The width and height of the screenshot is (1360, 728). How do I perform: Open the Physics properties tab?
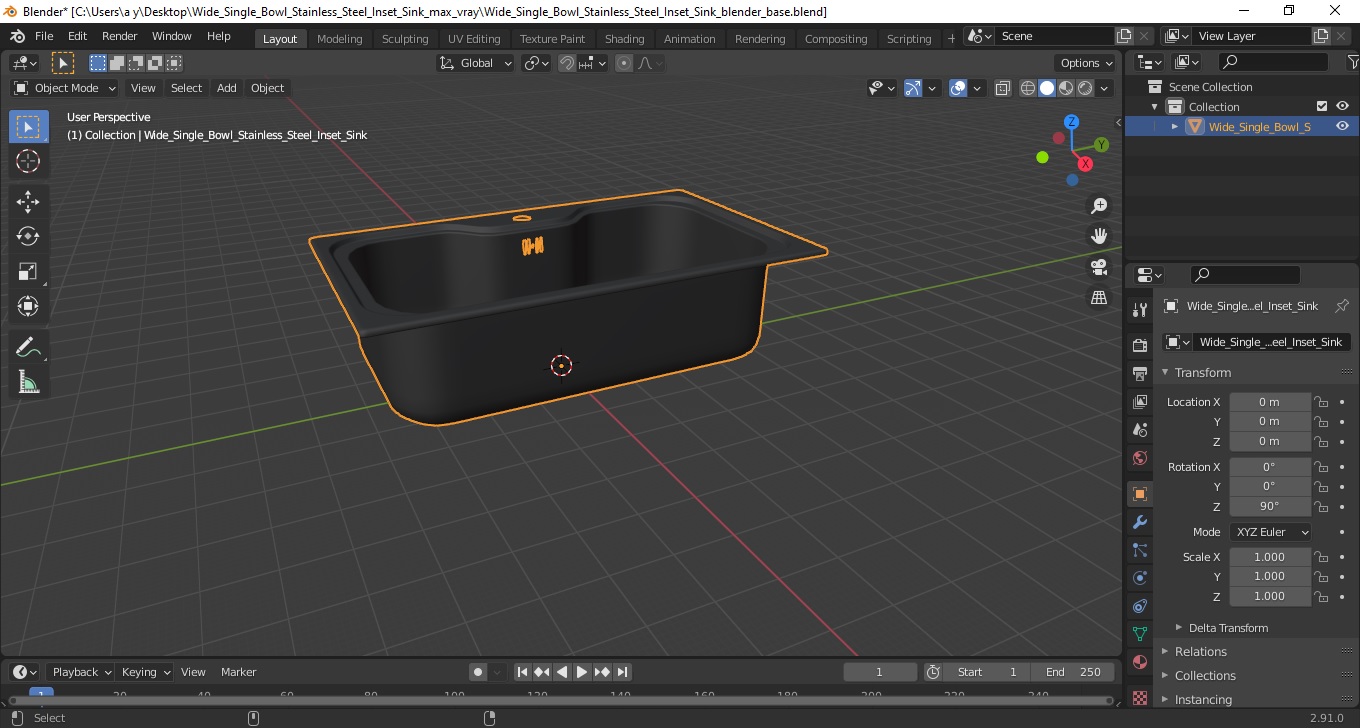coord(1139,578)
